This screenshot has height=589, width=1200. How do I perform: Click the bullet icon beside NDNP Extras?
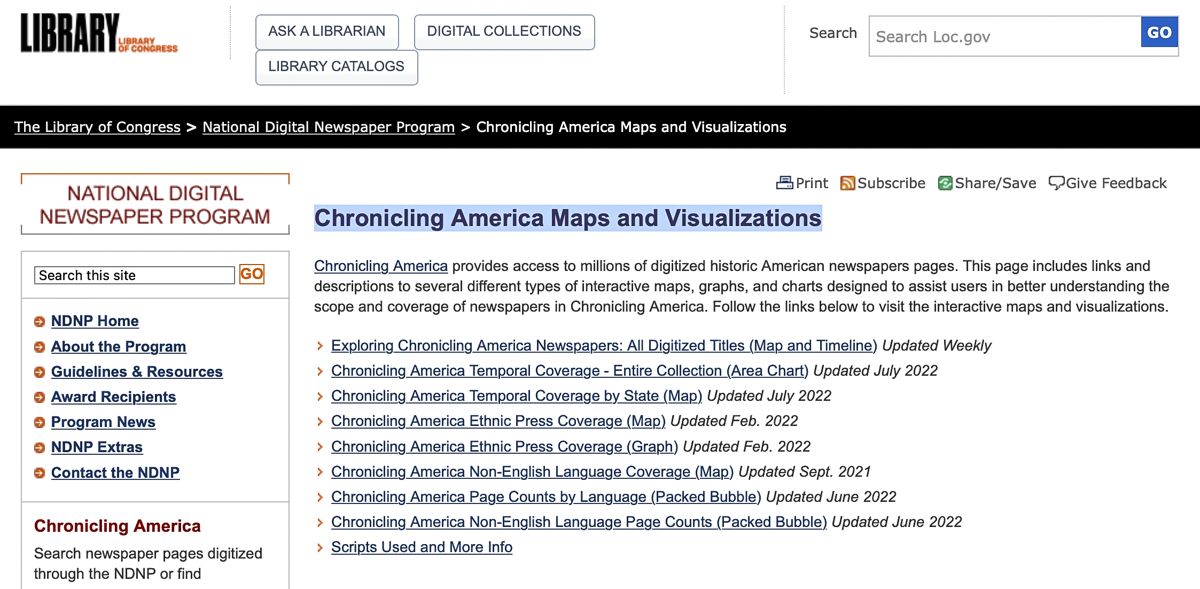point(40,448)
